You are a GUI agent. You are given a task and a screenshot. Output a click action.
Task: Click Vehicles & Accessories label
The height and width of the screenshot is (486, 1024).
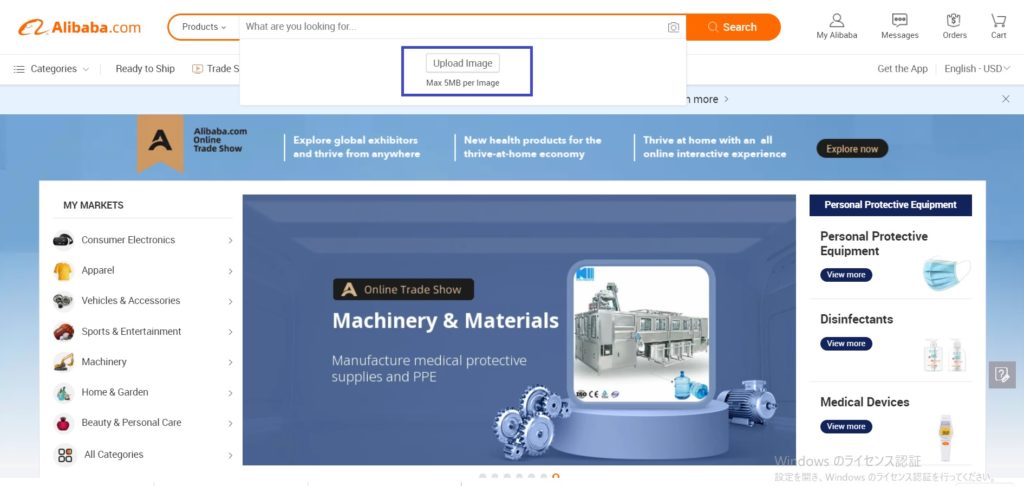point(131,300)
